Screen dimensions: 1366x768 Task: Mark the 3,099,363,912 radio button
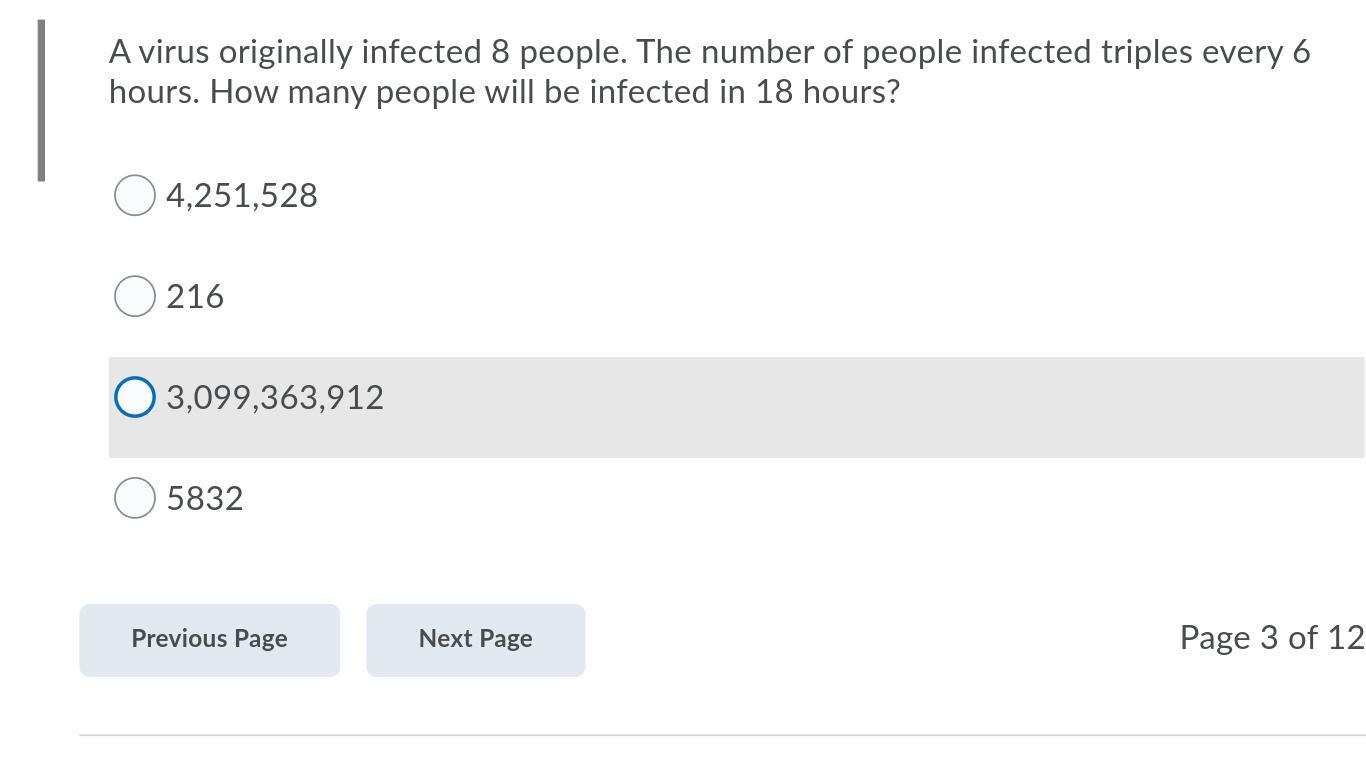[x=135, y=397]
